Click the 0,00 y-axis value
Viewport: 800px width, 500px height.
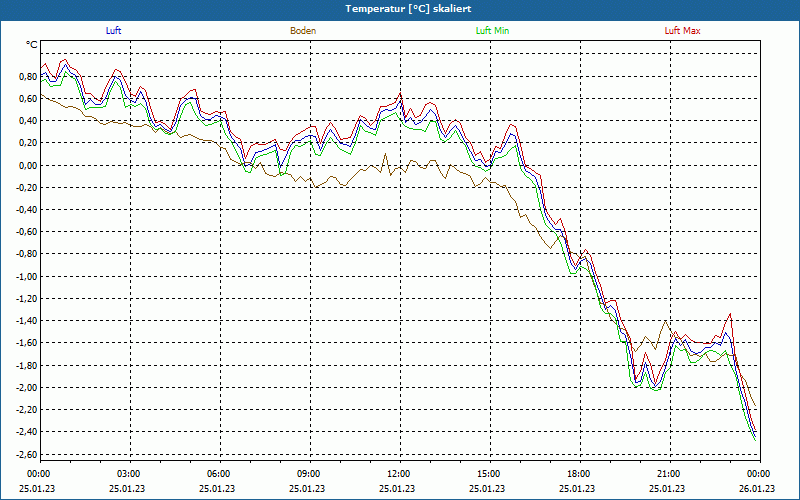tap(29, 165)
